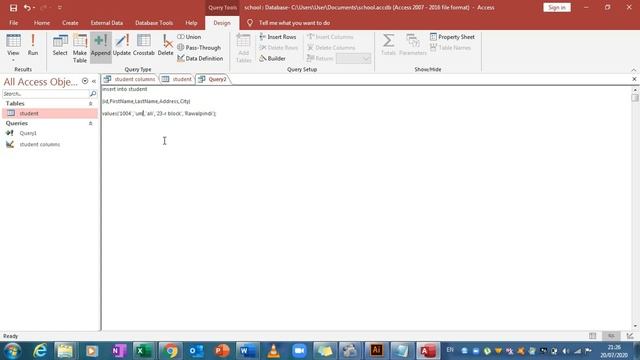Choose the Make Table query type
Screen dimensions: 640x360
[x=80, y=48]
